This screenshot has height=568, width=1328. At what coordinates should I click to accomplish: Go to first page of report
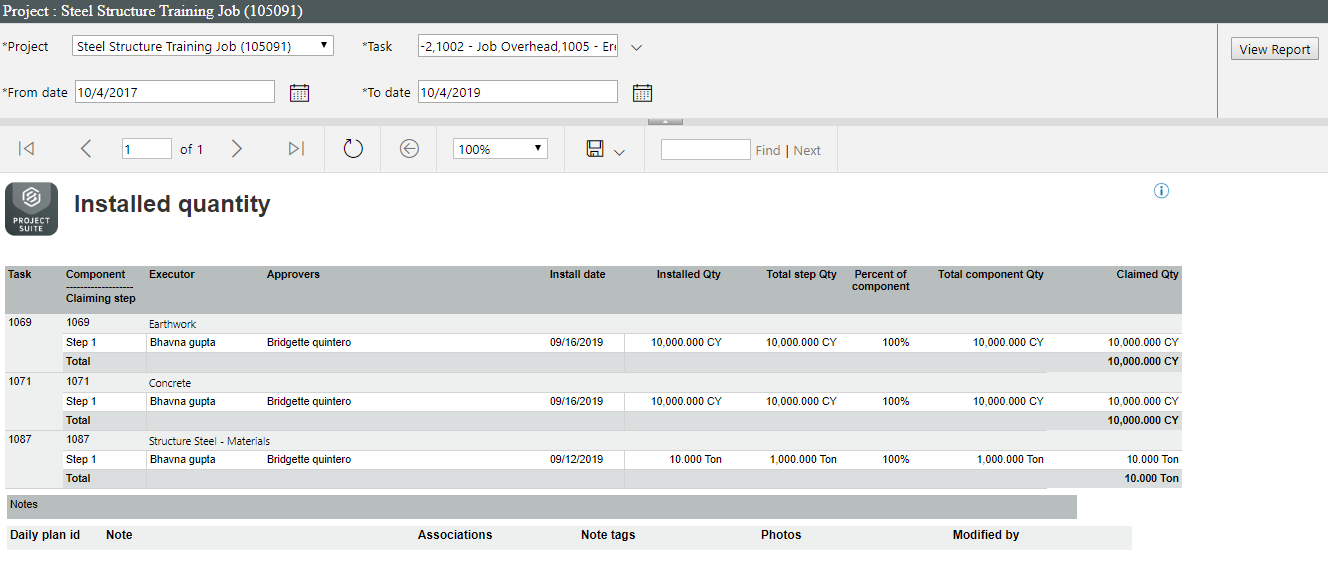(x=27, y=149)
